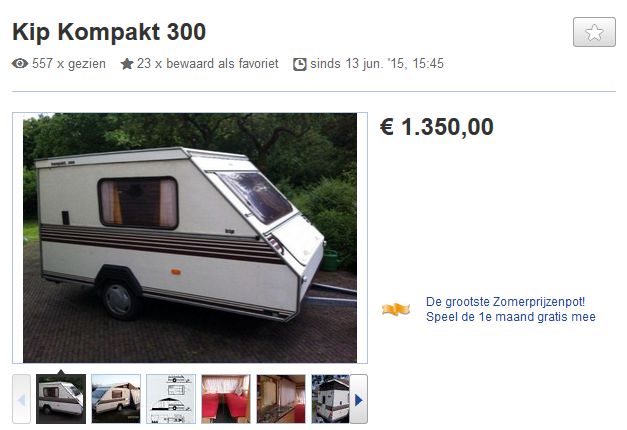Click the 'Kip Kompakt 300' listing title
Screen dimensions: 627x430
click(x=109, y=32)
